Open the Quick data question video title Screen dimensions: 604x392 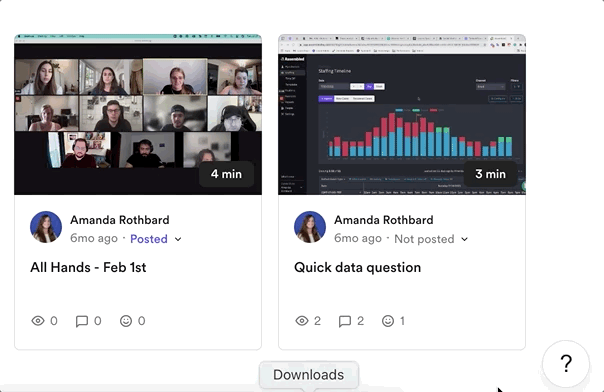point(357,267)
